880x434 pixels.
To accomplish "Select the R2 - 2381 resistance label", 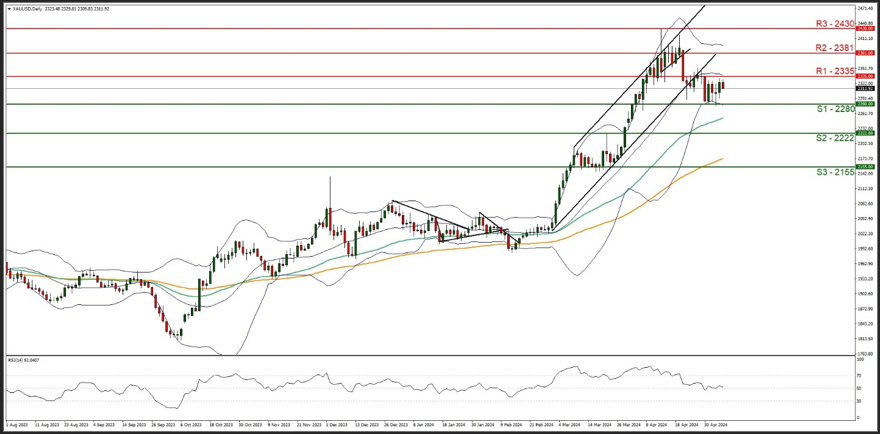I will coord(835,48).
